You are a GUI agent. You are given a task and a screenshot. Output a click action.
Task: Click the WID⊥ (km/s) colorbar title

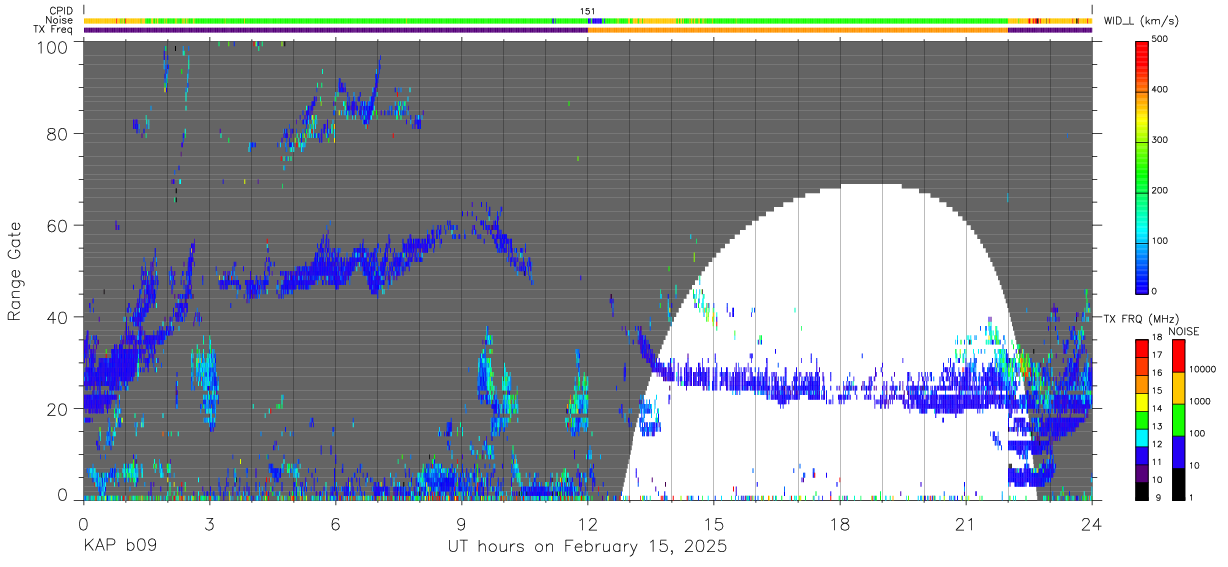[x=1143, y=20]
